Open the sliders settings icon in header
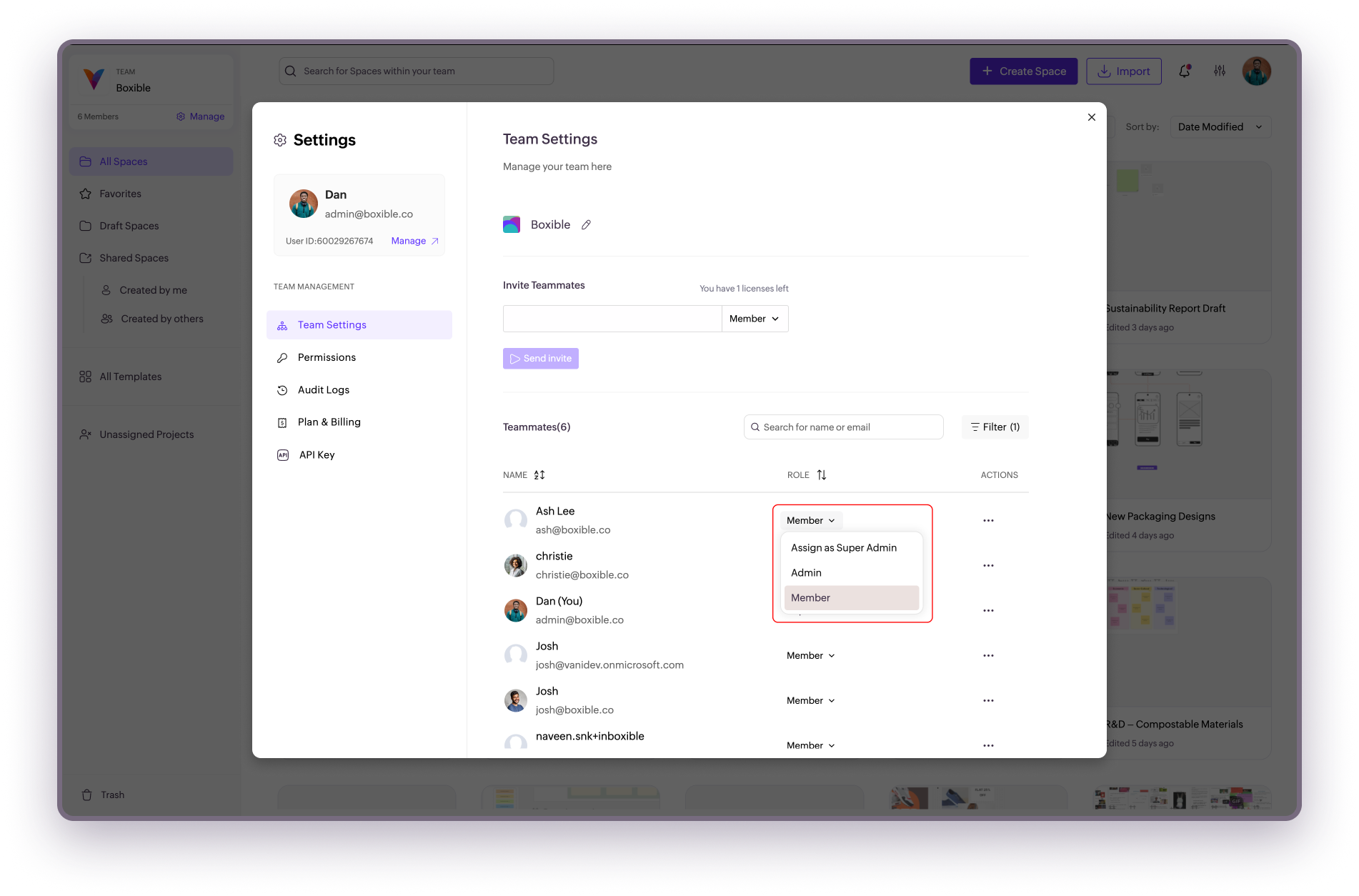The image size is (1359, 896). tap(1220, 71)
